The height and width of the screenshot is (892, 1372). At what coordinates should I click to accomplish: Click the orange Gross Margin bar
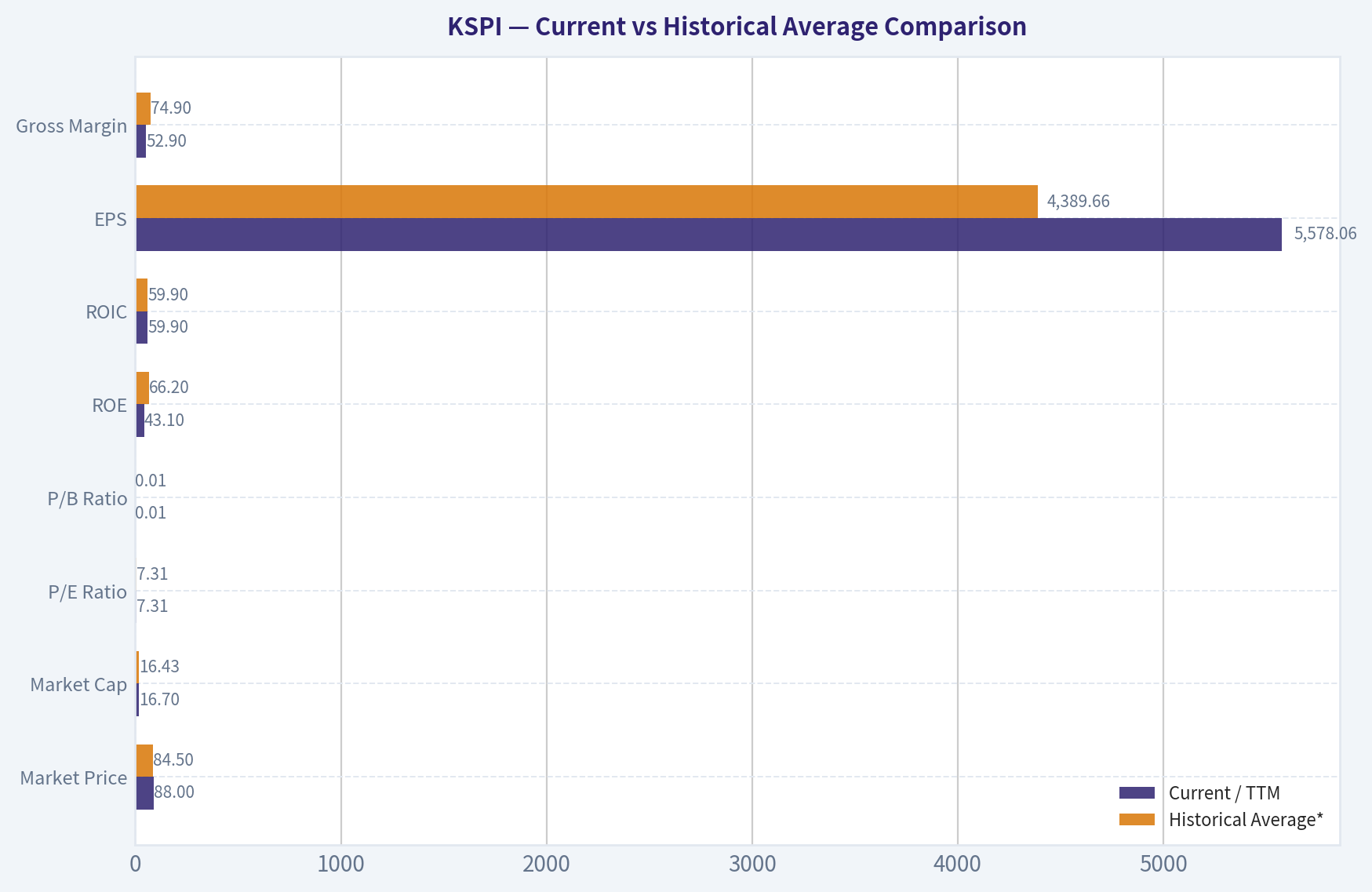click(144, 109)
